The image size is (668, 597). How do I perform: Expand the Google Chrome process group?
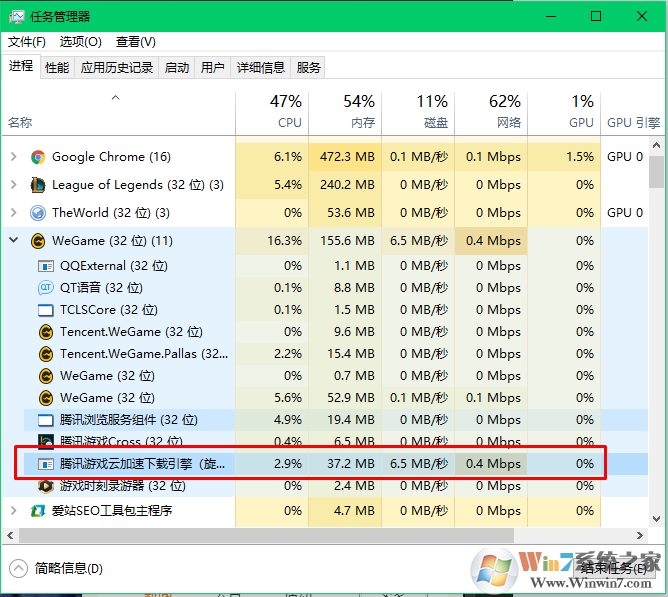tap(14, 157)
